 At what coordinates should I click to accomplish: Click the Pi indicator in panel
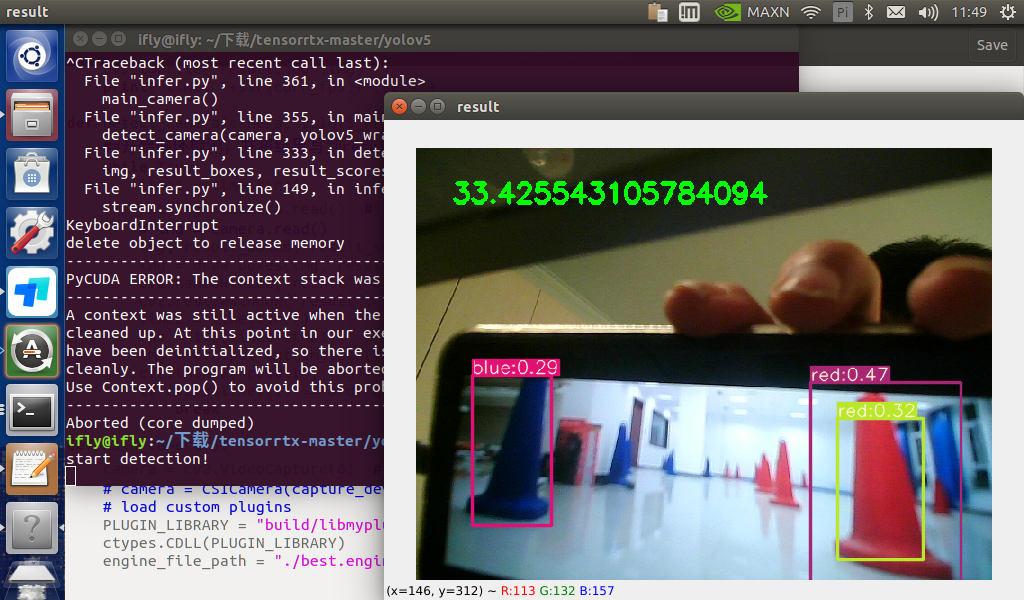pos(842,12)
